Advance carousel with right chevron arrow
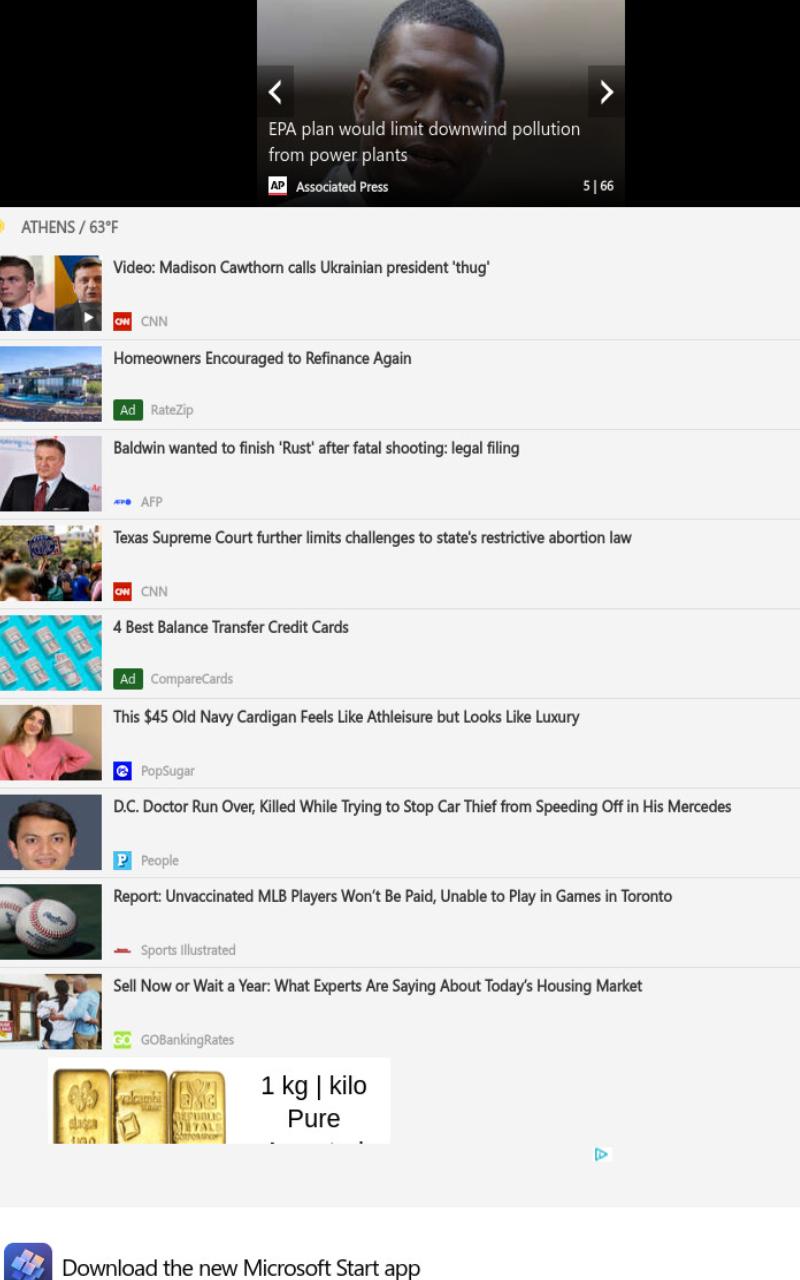The height and width of the screenshot is (1280, 800). 606,92
